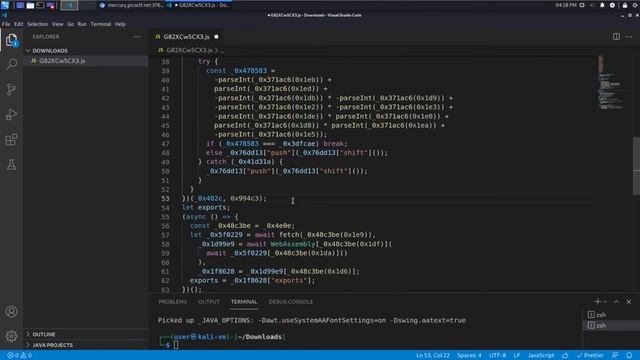
Task: Open the Go menu
Action: coord(71,24)
